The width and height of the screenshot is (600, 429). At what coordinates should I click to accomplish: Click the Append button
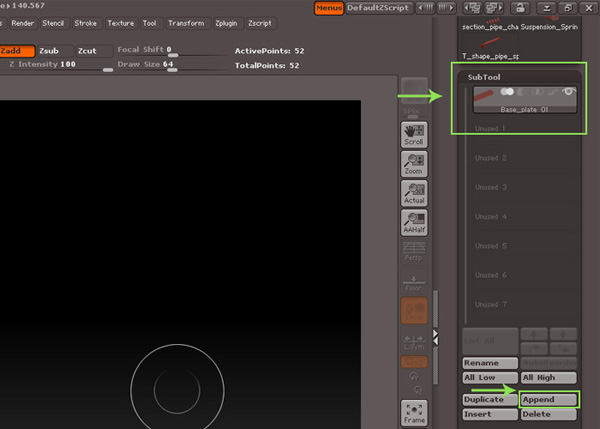coord(549,399)
